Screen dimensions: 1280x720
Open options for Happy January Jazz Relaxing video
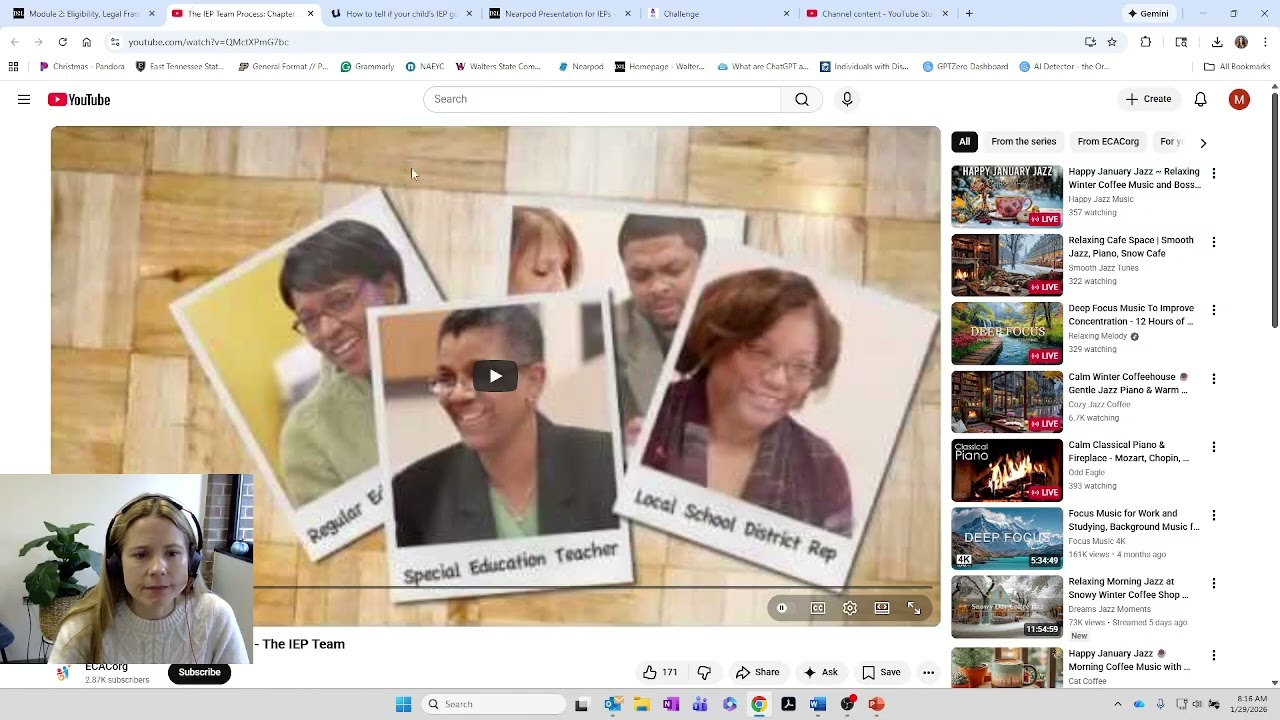coord(1214,173)
